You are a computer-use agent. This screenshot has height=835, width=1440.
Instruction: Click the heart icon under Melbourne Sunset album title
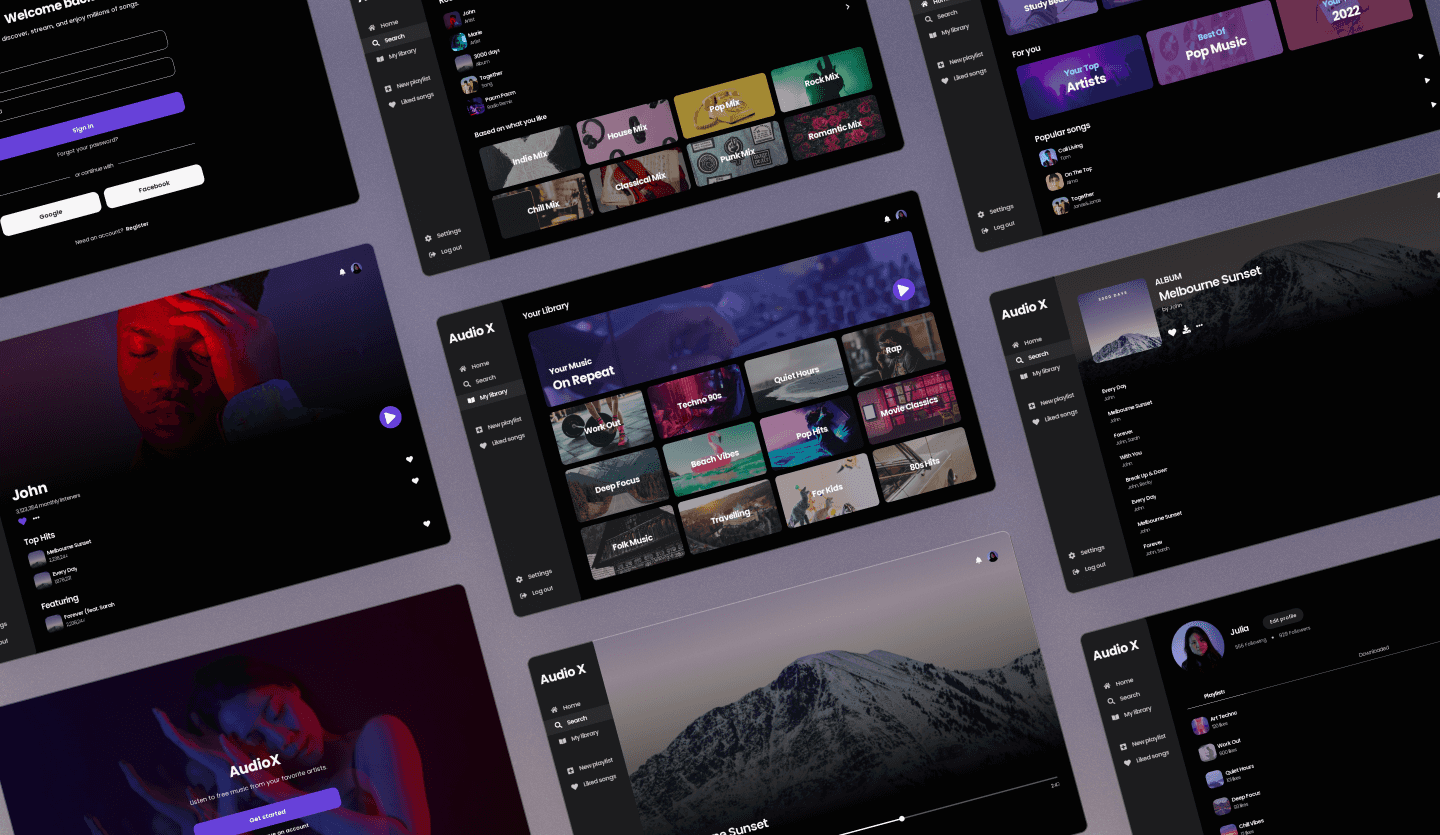pyautogui.click(x=1172, y=333)
